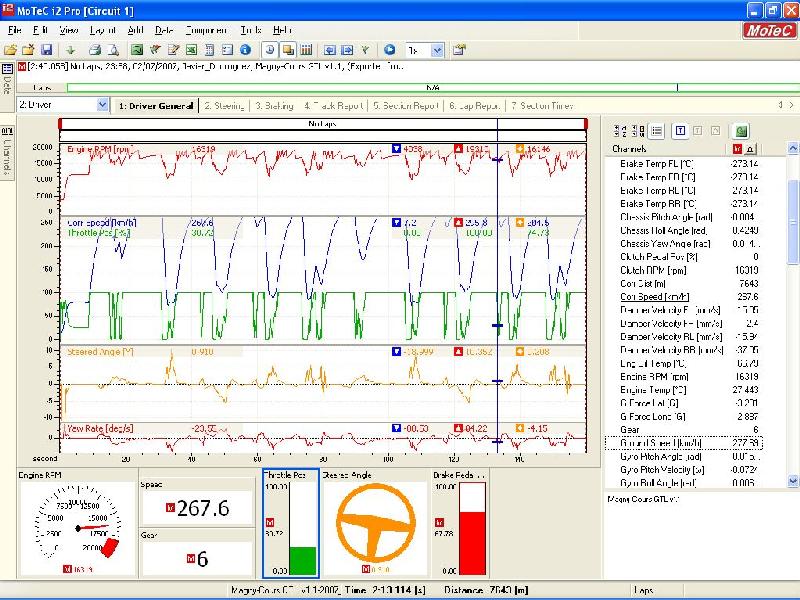800x600 pixels.
Task: Toggle the clock time mode toolbar button
Action: pos(270,49)
